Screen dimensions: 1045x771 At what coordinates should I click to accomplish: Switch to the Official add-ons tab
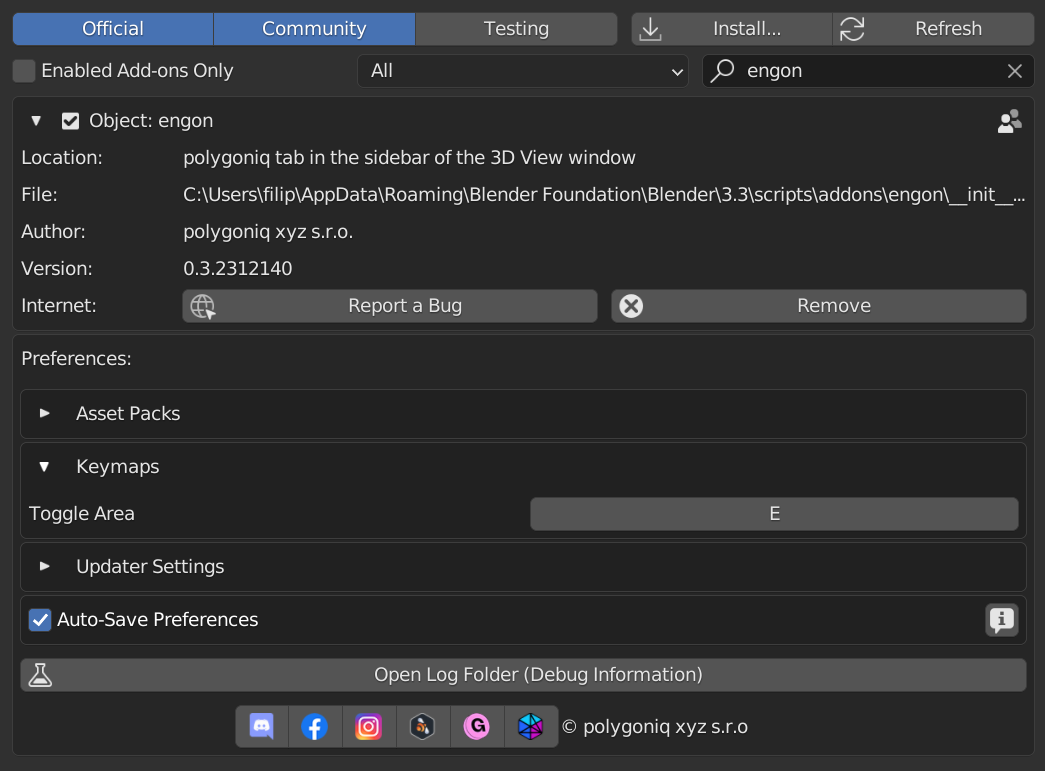(x=112, y=28)
